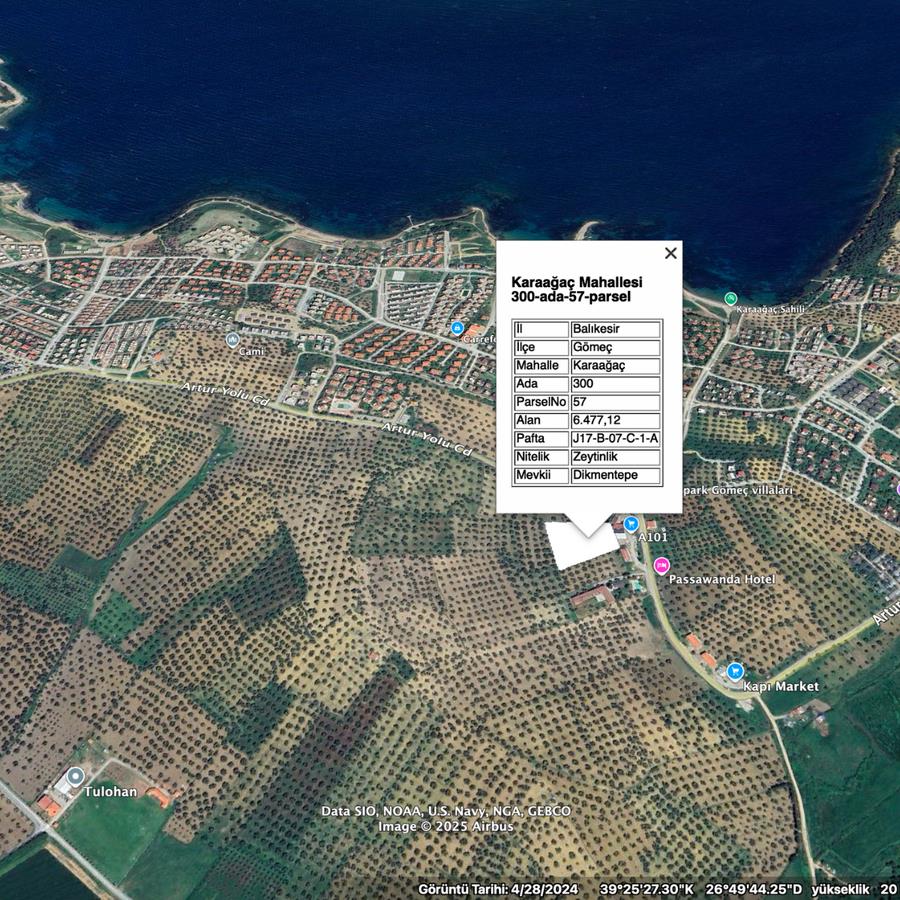Select the Pafta value J17-B-07-C-1-A

click(x=615, y=439)
